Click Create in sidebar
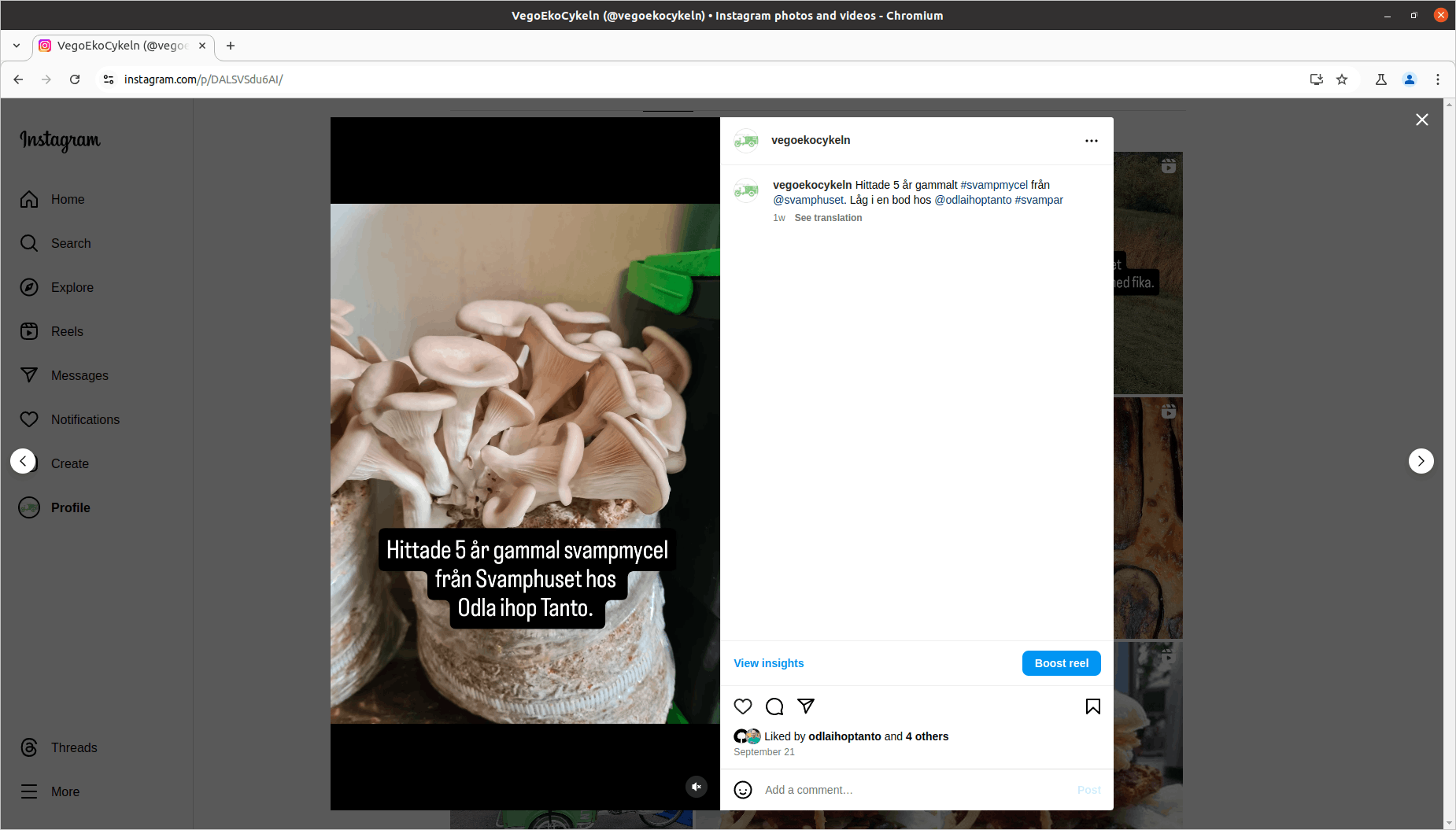Image resolution: width=1456 pixels, height=830 pixels. [69, 464]
